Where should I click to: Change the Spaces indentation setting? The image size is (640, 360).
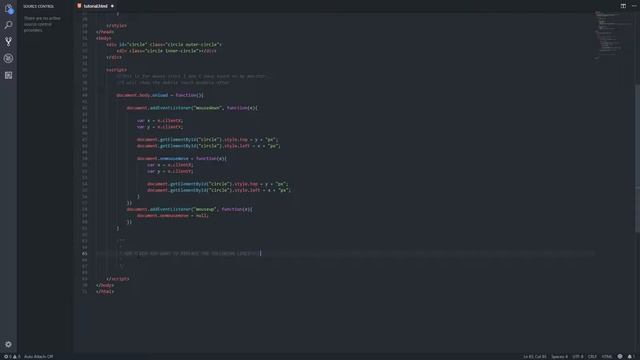pos(559,356)
